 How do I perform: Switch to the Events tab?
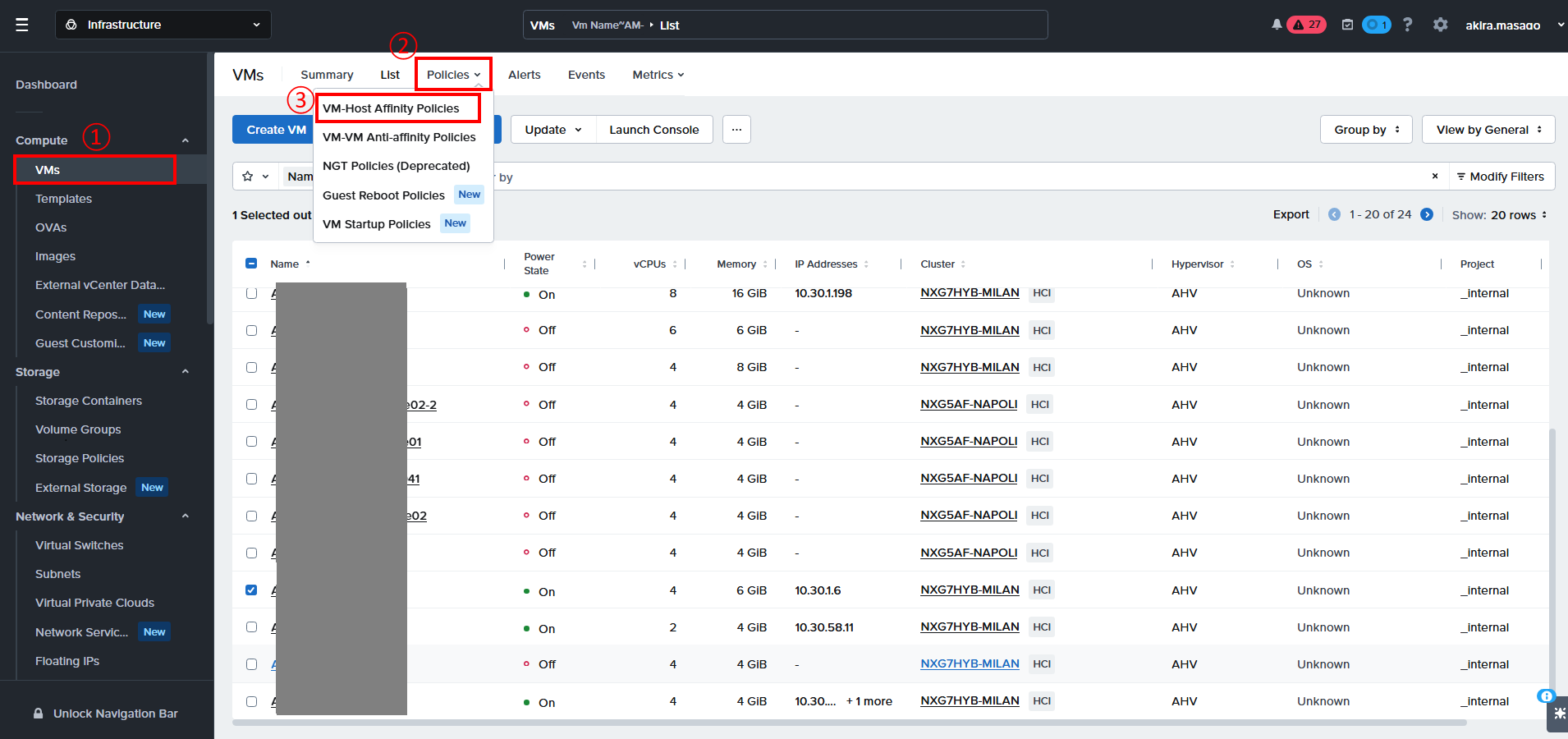coord(586,75)
